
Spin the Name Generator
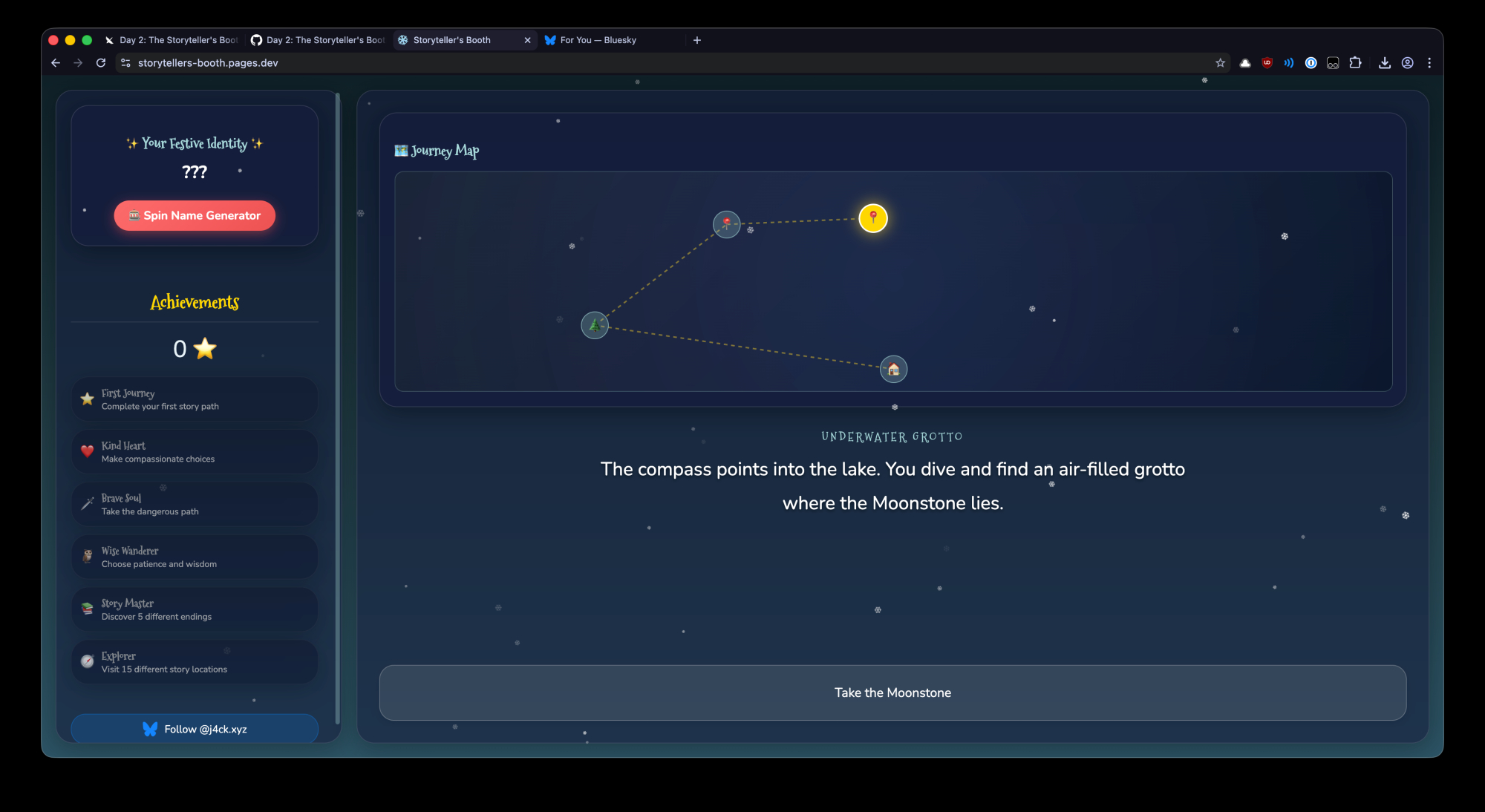click(195, 216)
